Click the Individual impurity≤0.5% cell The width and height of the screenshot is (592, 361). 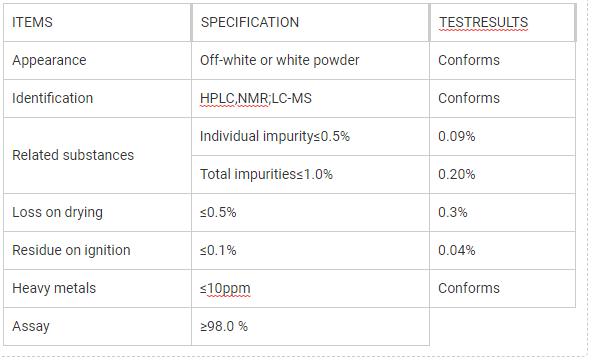[x=310, y=137]
